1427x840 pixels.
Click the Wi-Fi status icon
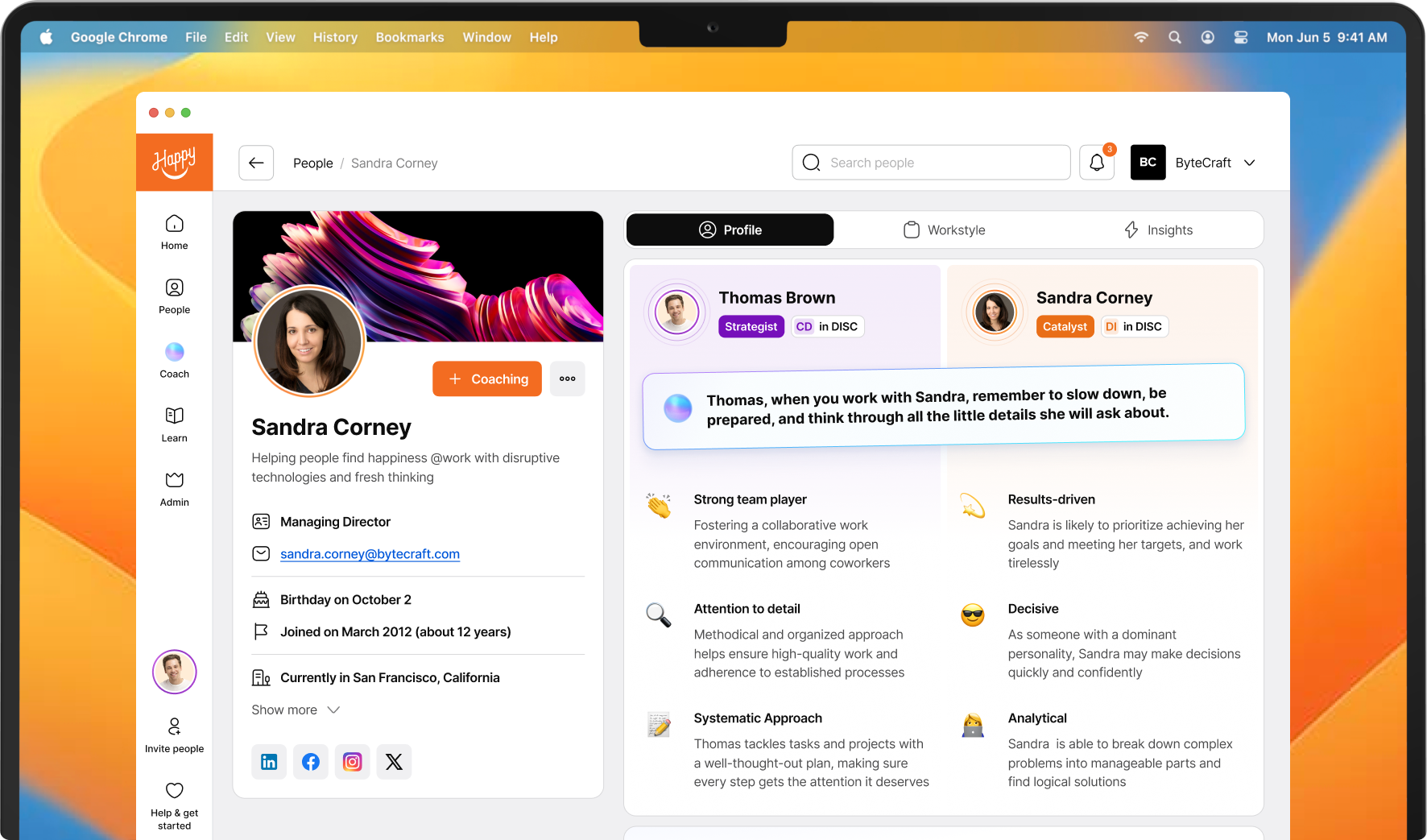pos(1141,37)
